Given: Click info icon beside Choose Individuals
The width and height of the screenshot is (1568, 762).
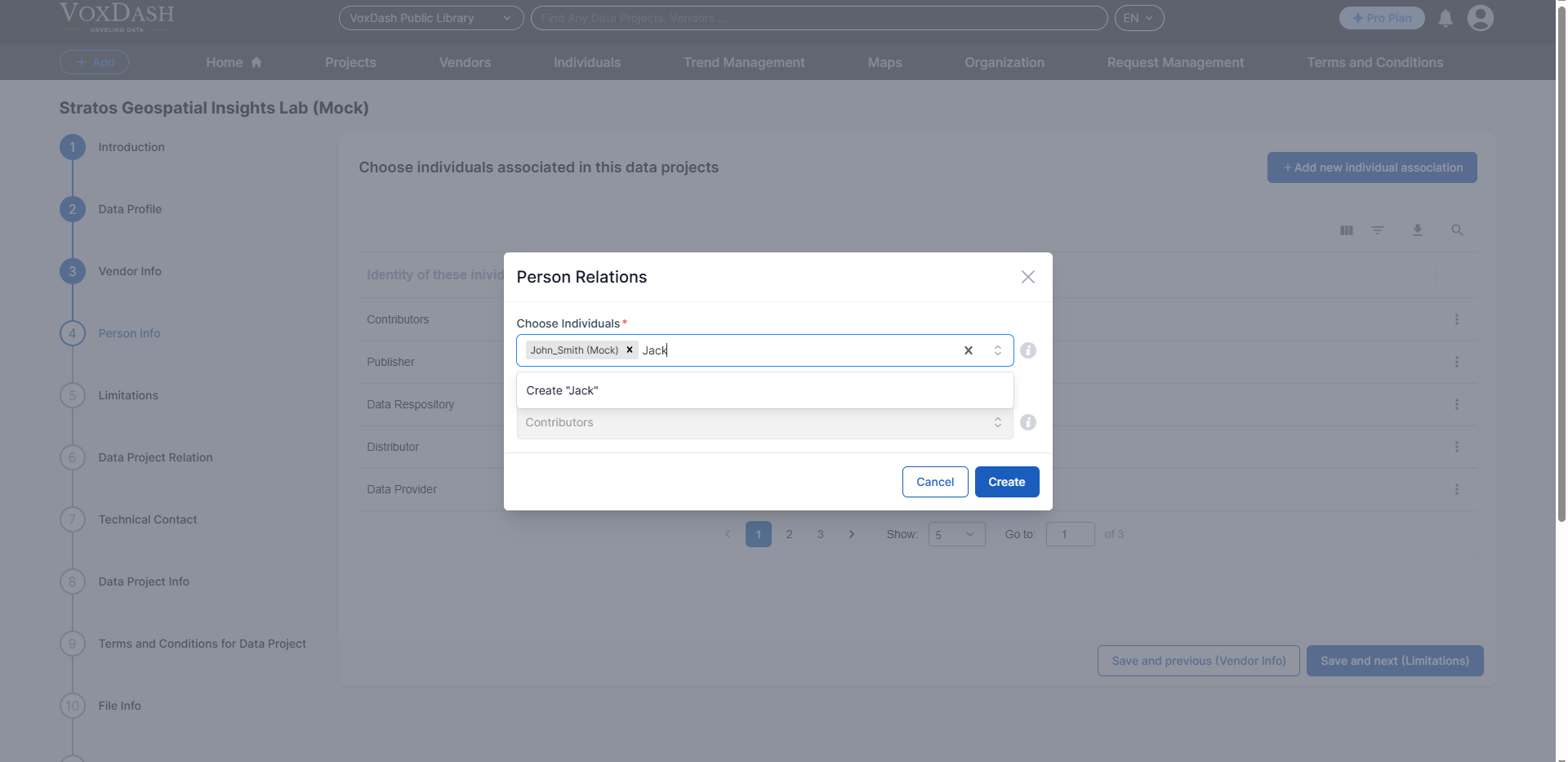Looking at the screenshot, I should (1028, 350).
